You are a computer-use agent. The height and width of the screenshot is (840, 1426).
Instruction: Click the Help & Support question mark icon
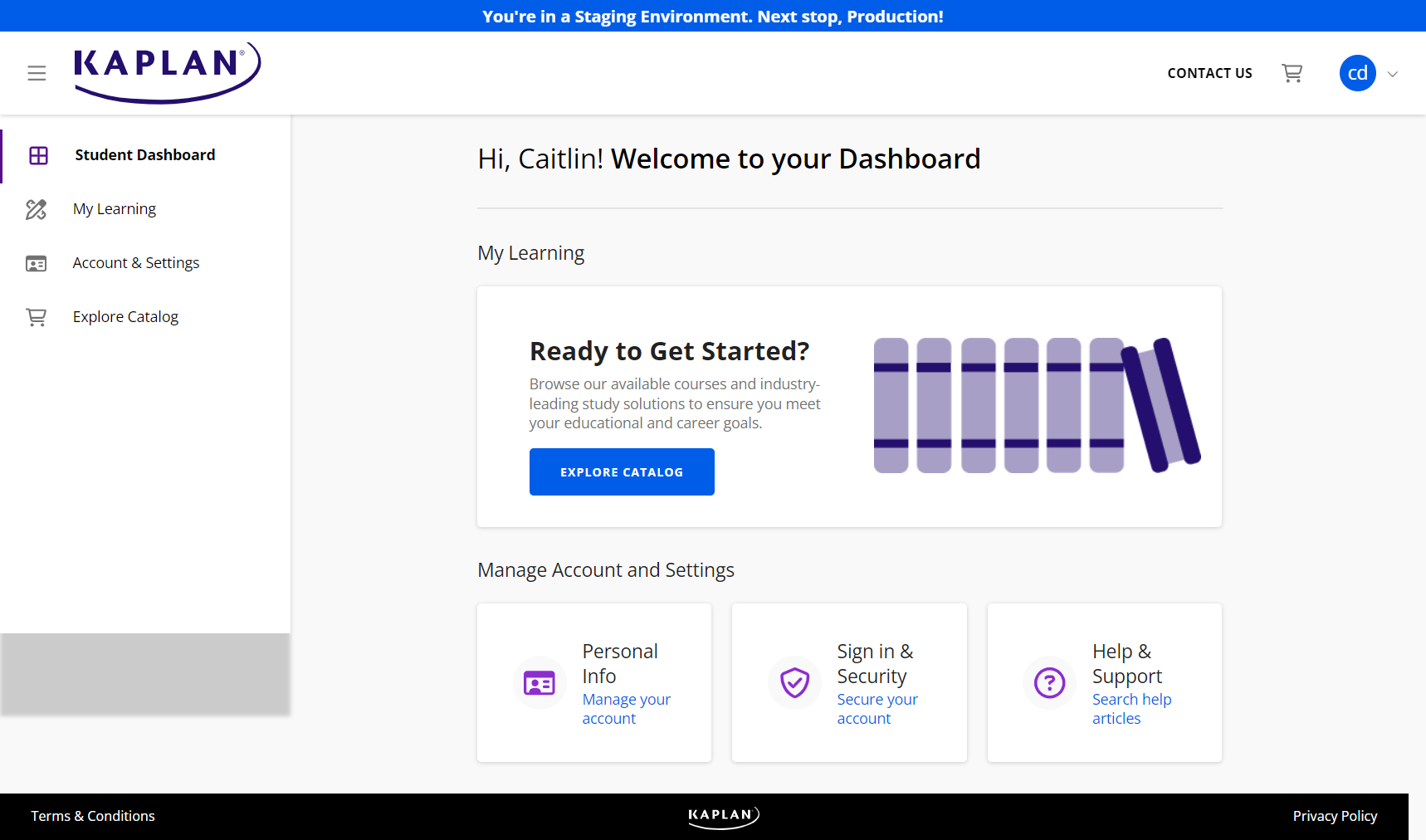pyautogui.click(x=1049, y=683)
